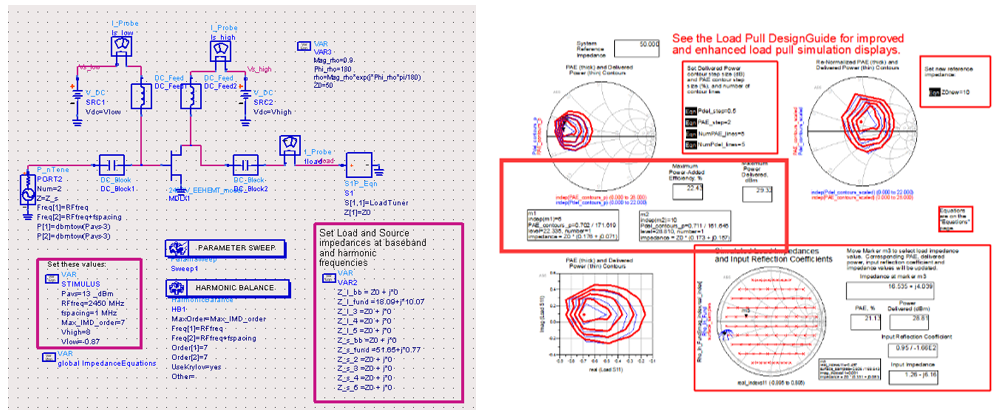Click the System Reference Impedance value box

tap(637, 48)
